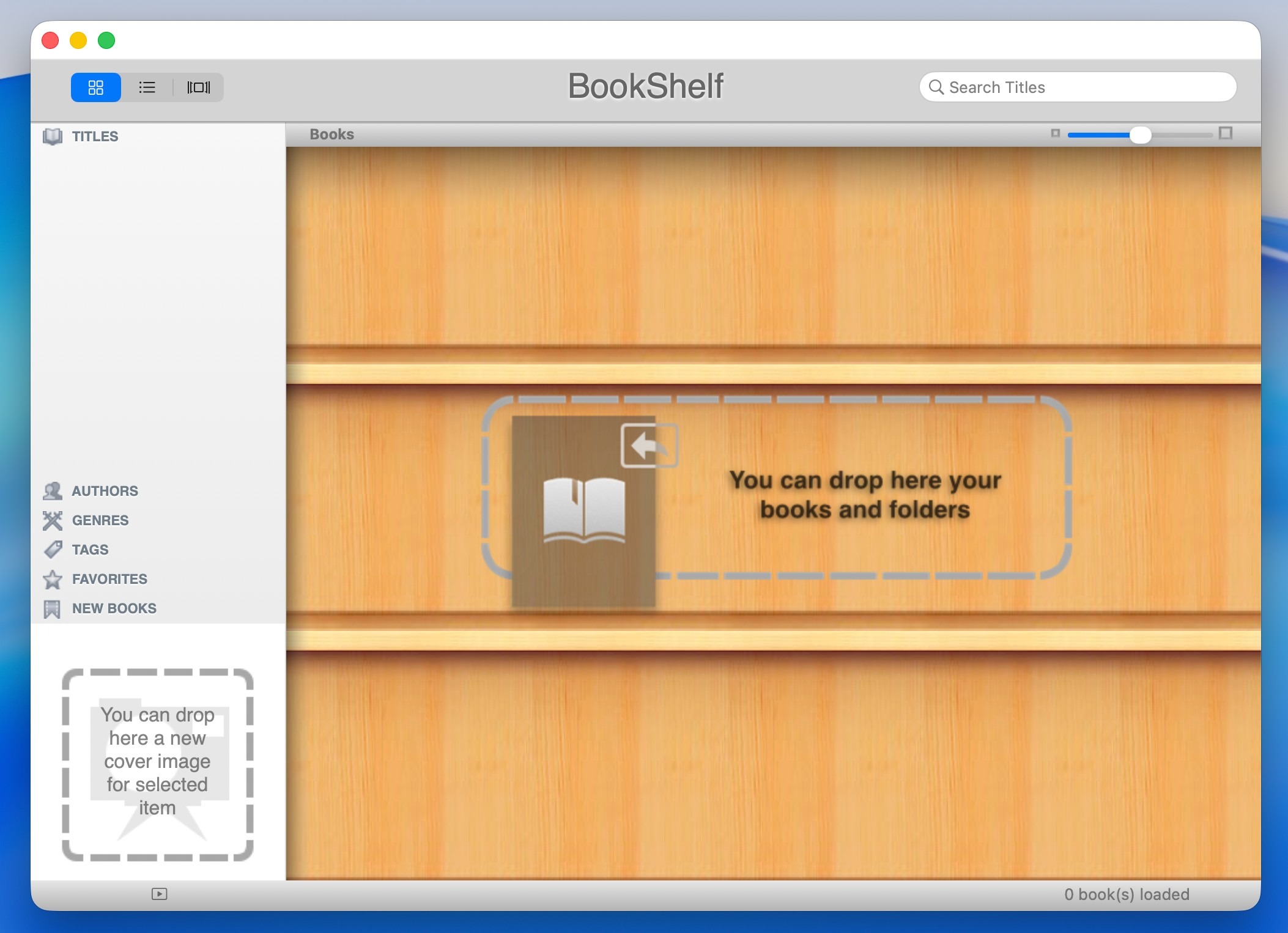Viewport: 1288px width, 933px height.
Task: Click the 'Books' header label
Action: 331,135
